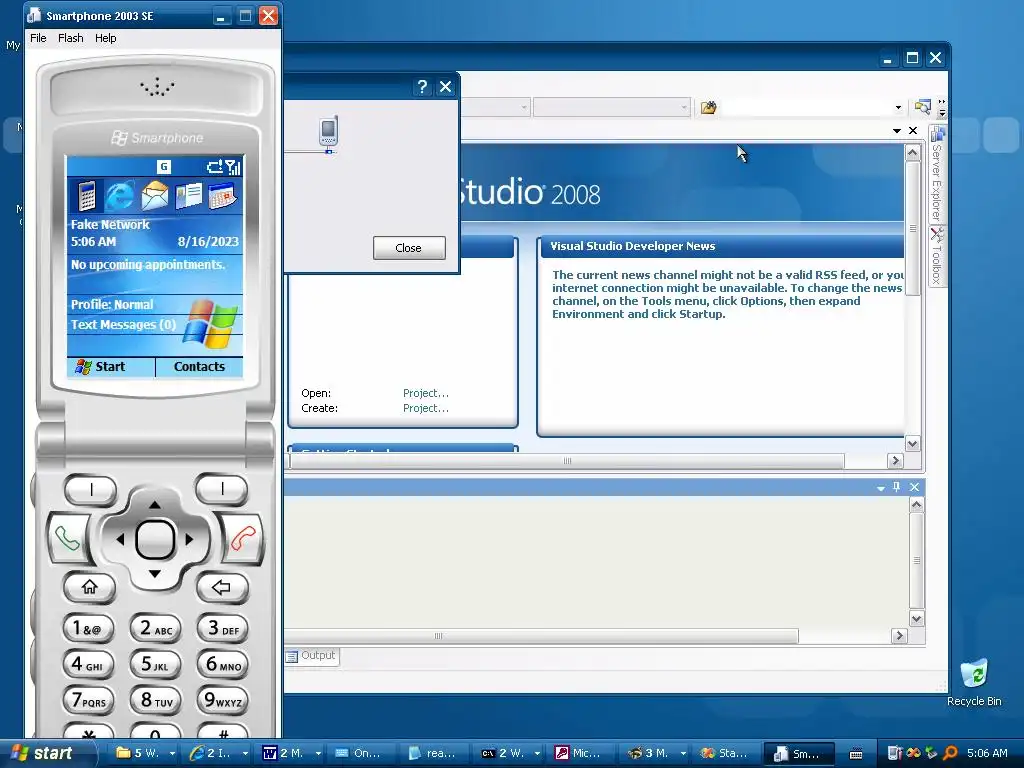Click Contacts softkey on phone screen
The height and width of the screenshot is (768, 1024).
pos(199,366)
